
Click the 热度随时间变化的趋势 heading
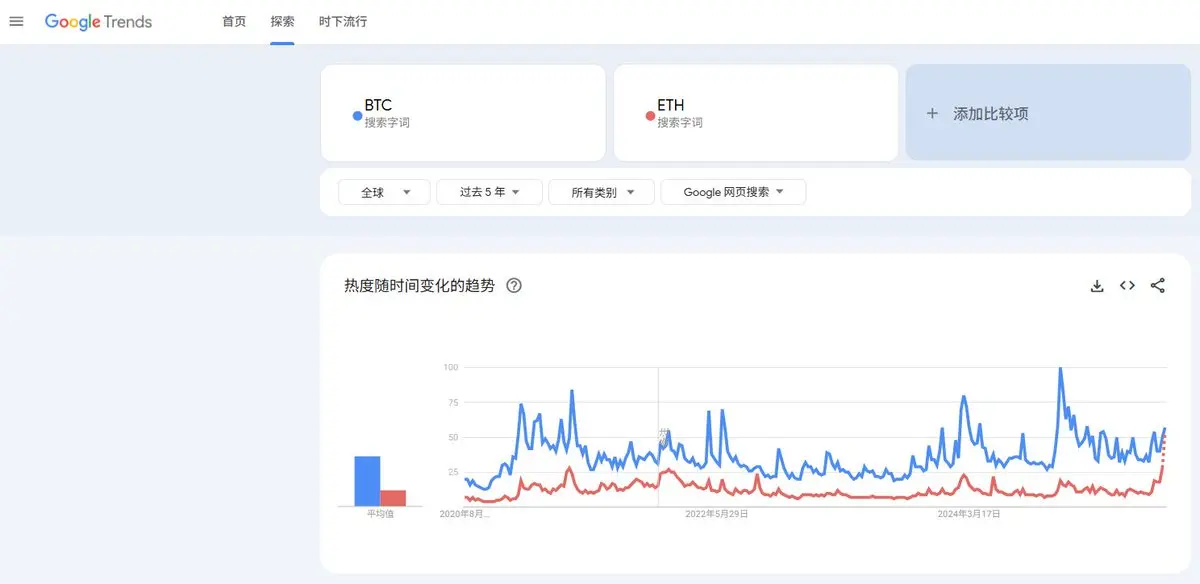(419, 286)
